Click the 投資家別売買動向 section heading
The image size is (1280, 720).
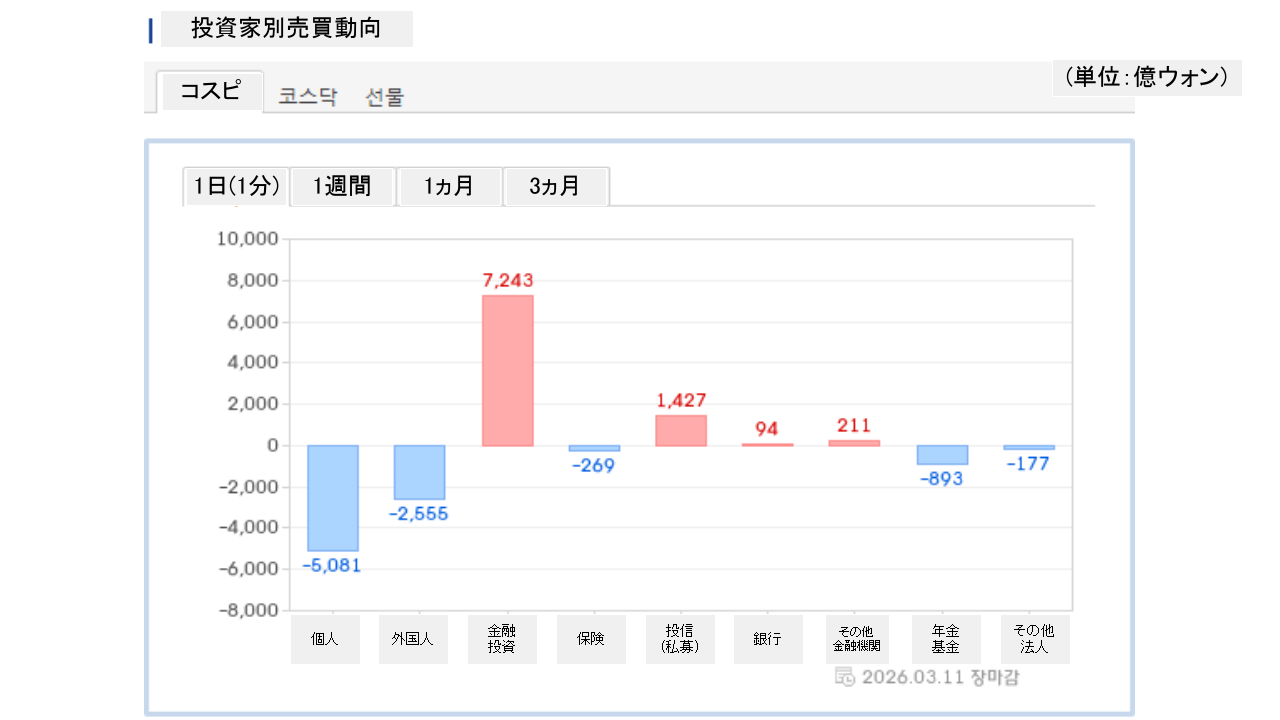pyautogui.click(x=286, y=29)
